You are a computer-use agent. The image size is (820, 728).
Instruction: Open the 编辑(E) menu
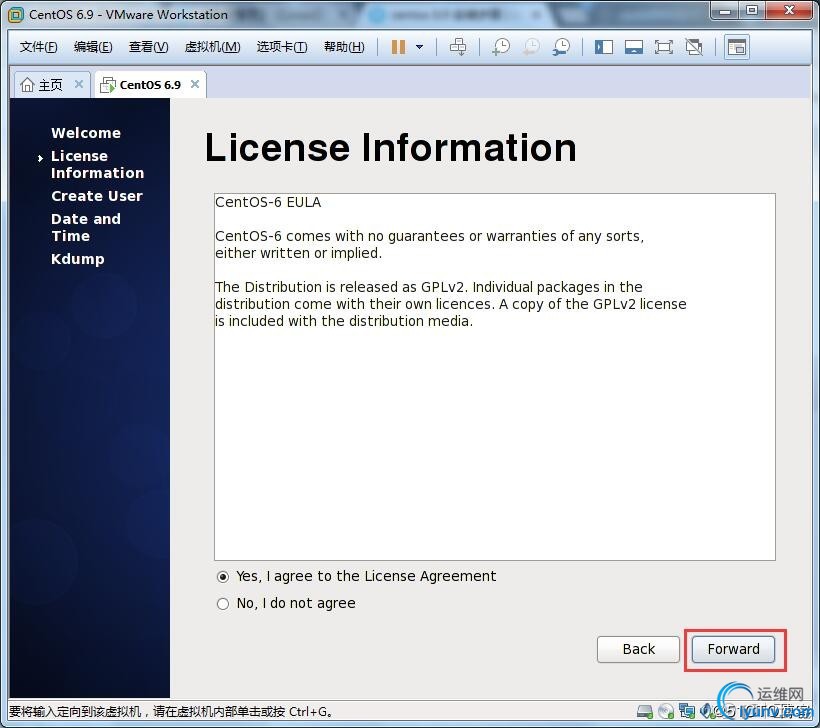(93, 47)
